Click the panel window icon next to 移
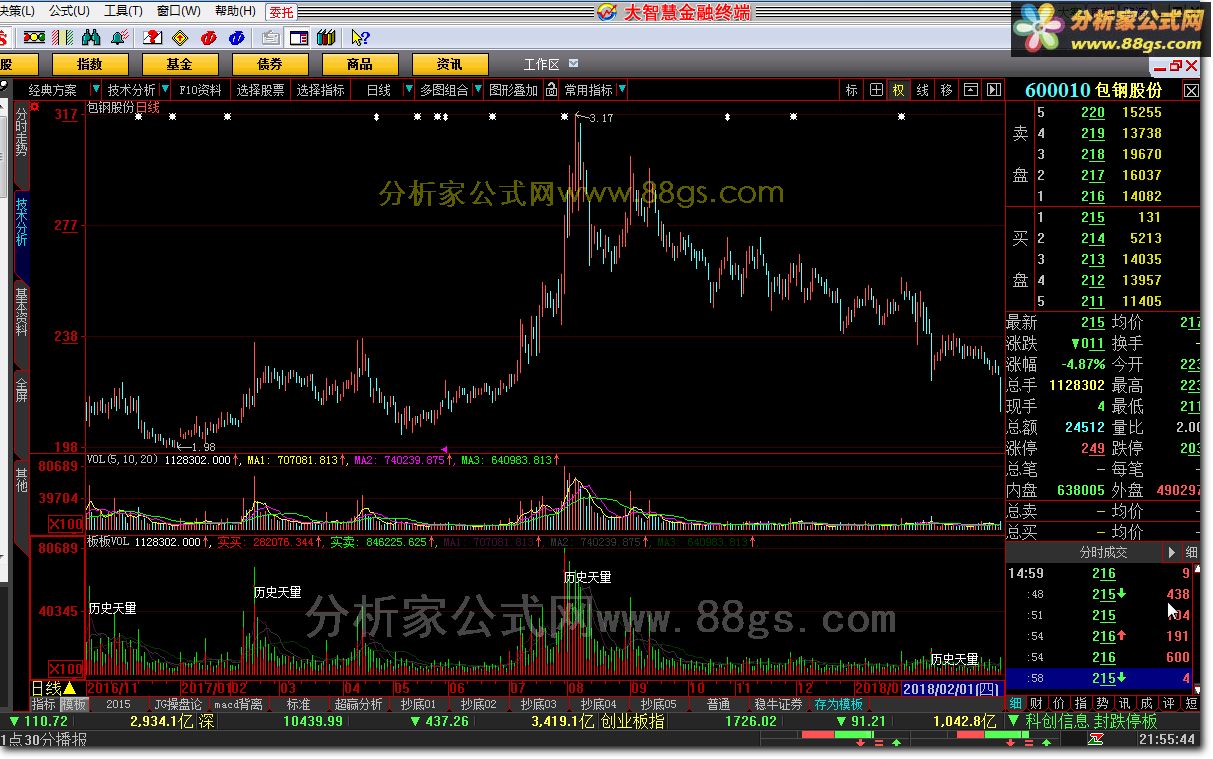The image size is (1213, 759). click(x=970, y=90)
